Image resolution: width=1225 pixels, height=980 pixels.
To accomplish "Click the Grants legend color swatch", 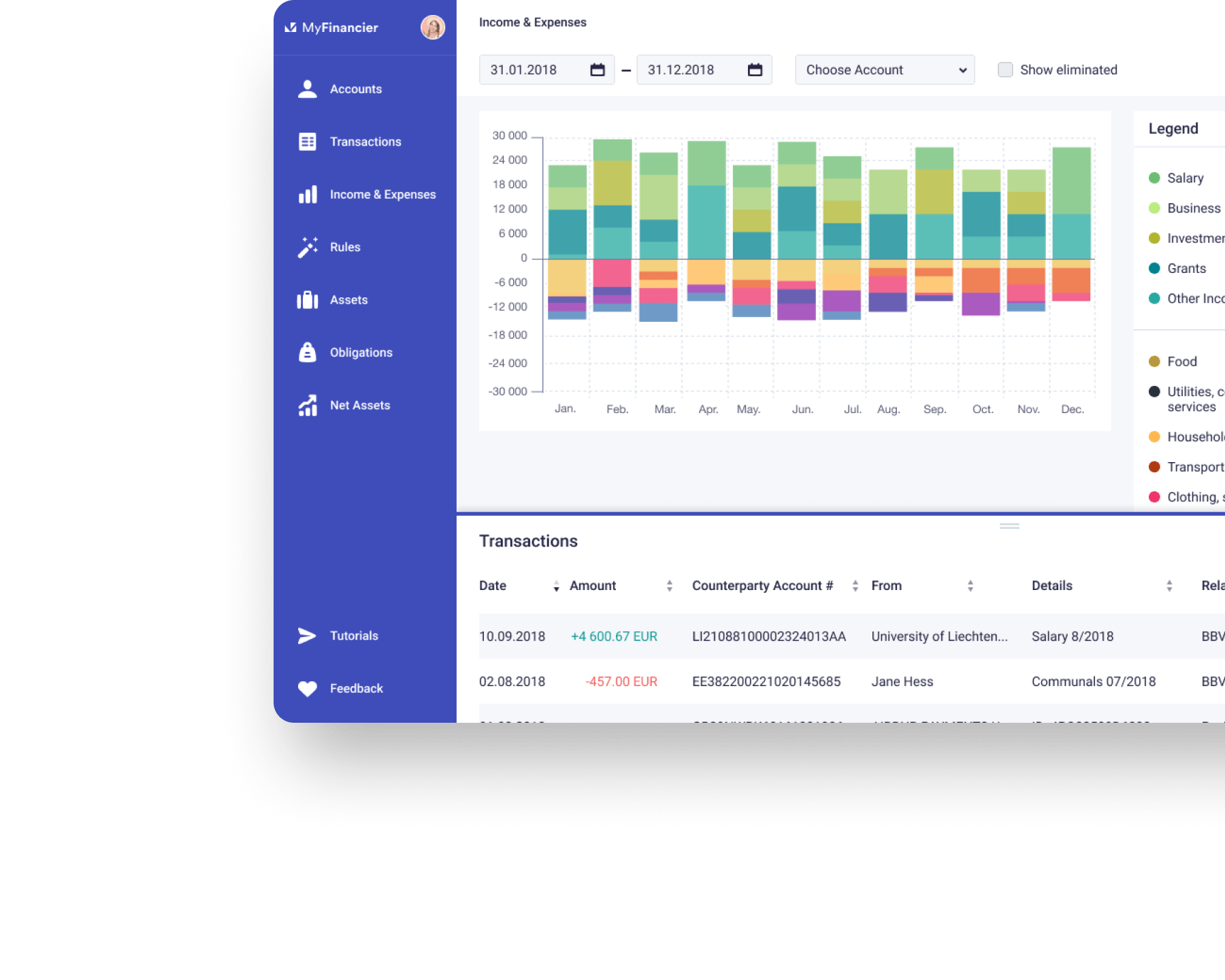I will tap(1154, 268).
